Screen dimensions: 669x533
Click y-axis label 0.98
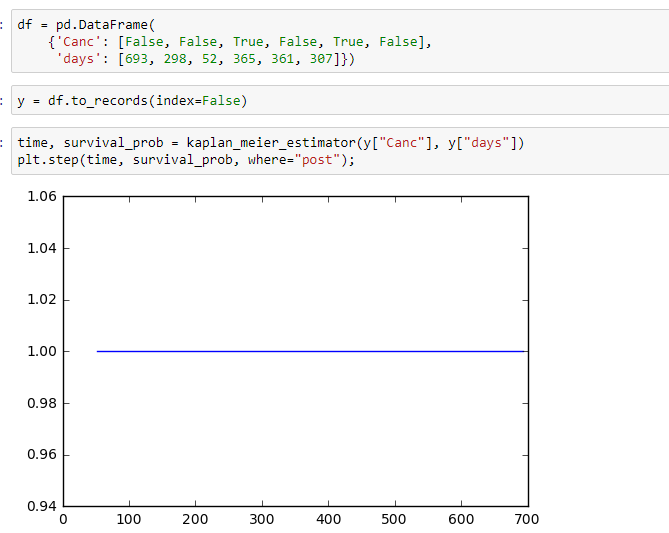(x=42, y=403)
